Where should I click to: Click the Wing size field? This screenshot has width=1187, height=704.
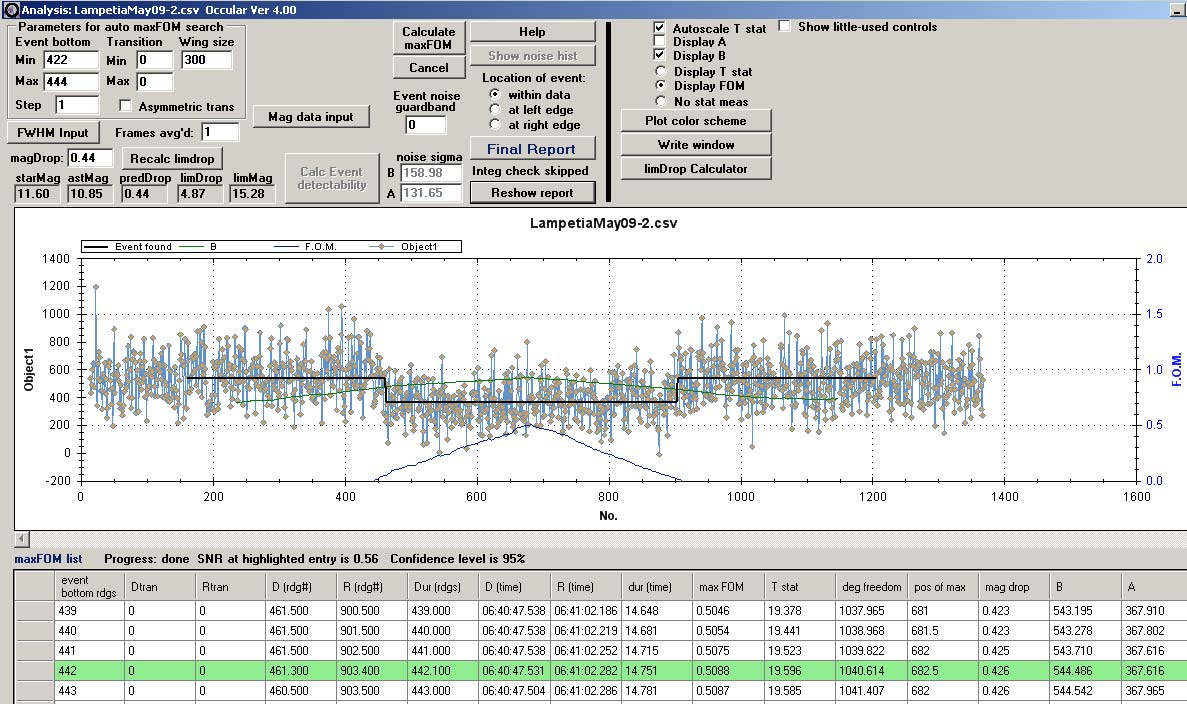(207, 60)
